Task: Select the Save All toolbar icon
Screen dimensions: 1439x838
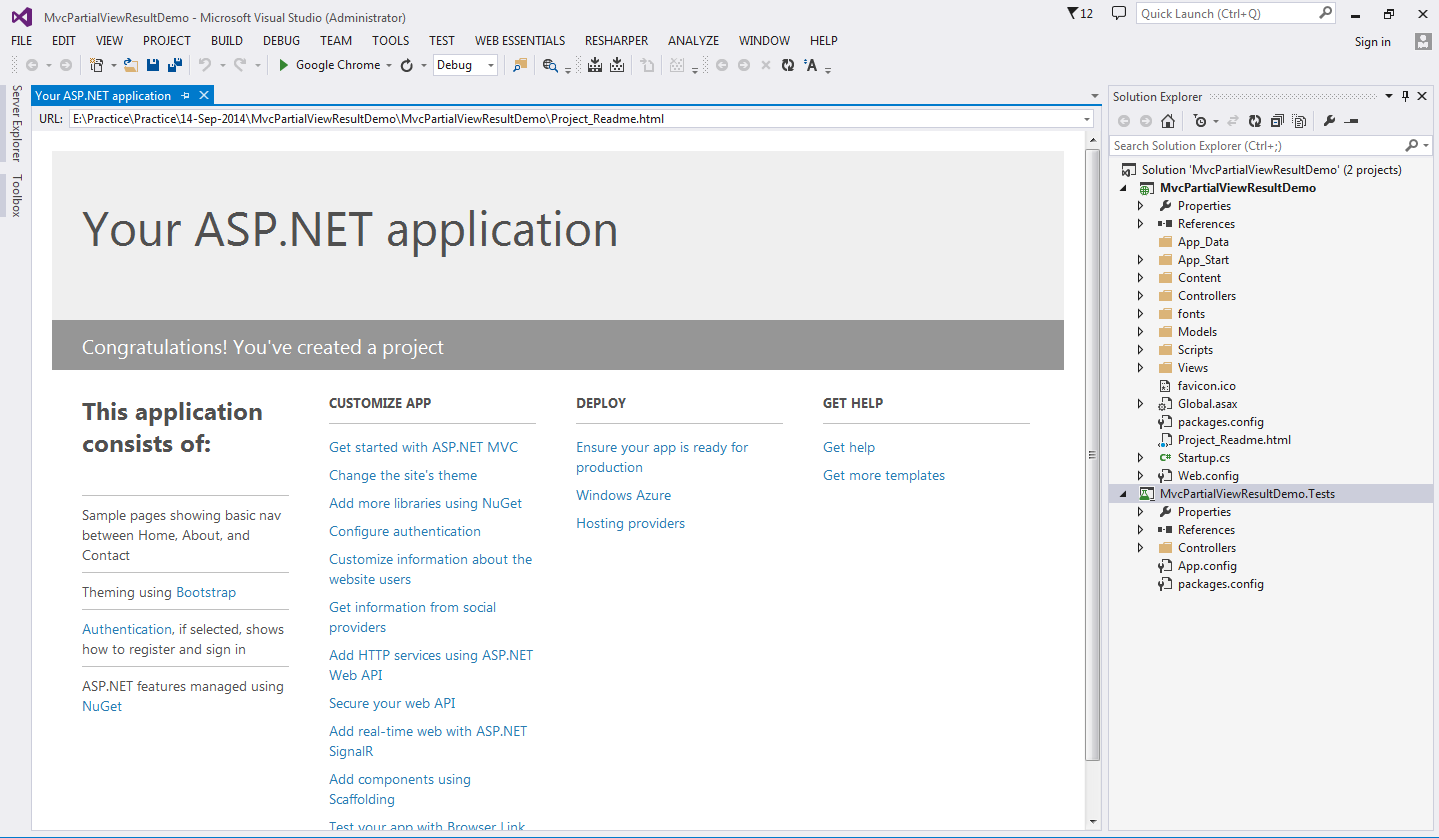Action: click(172, 65)
